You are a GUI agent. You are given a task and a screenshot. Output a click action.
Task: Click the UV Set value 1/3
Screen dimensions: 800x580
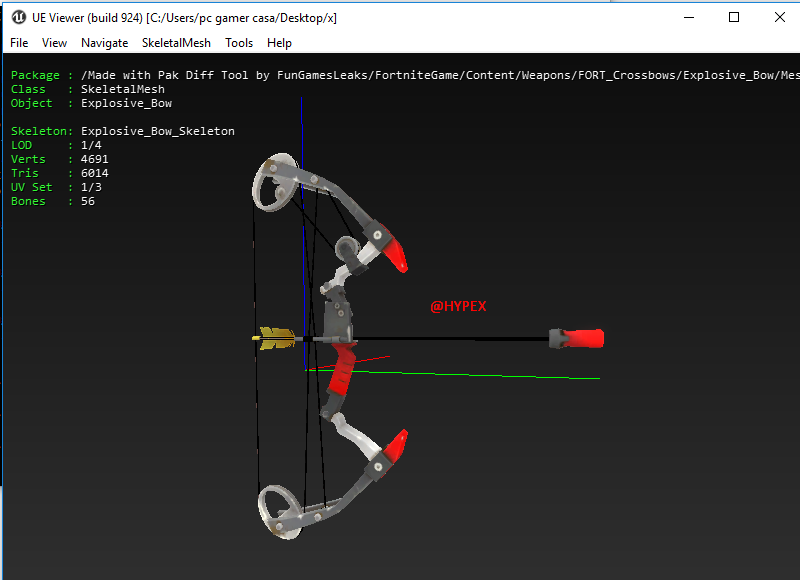[91, 187]
